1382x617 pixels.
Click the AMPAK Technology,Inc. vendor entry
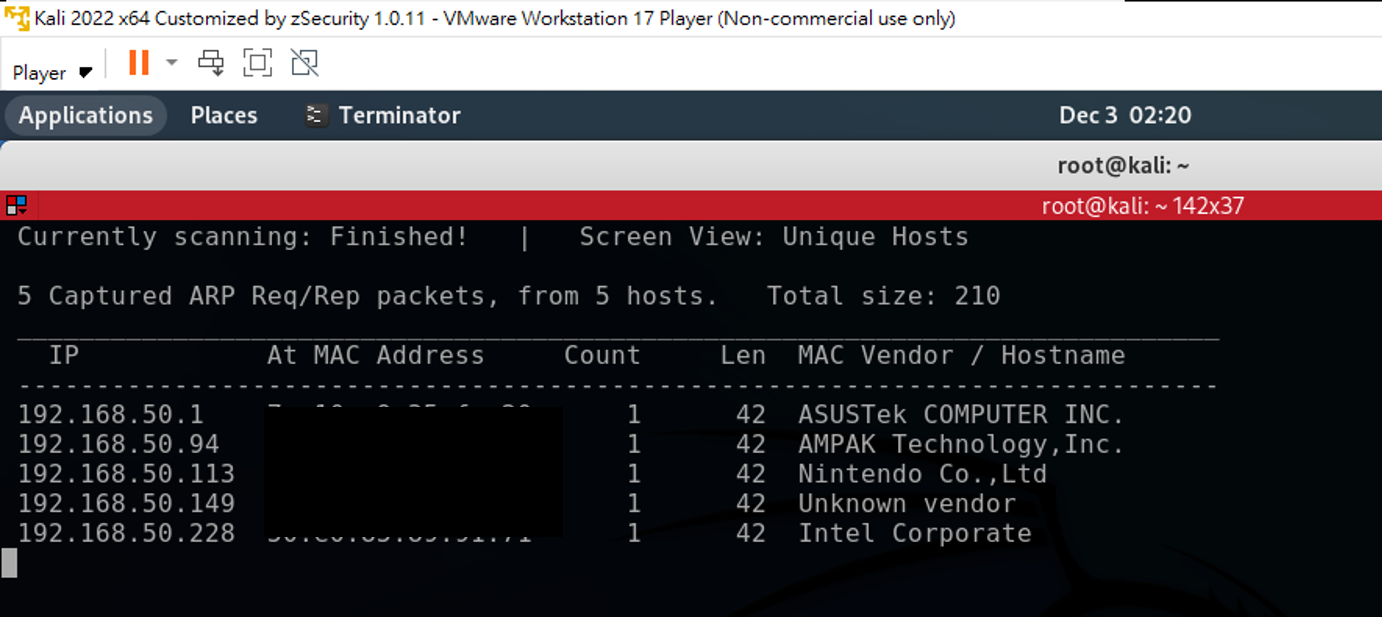click(x=960, y=444)
